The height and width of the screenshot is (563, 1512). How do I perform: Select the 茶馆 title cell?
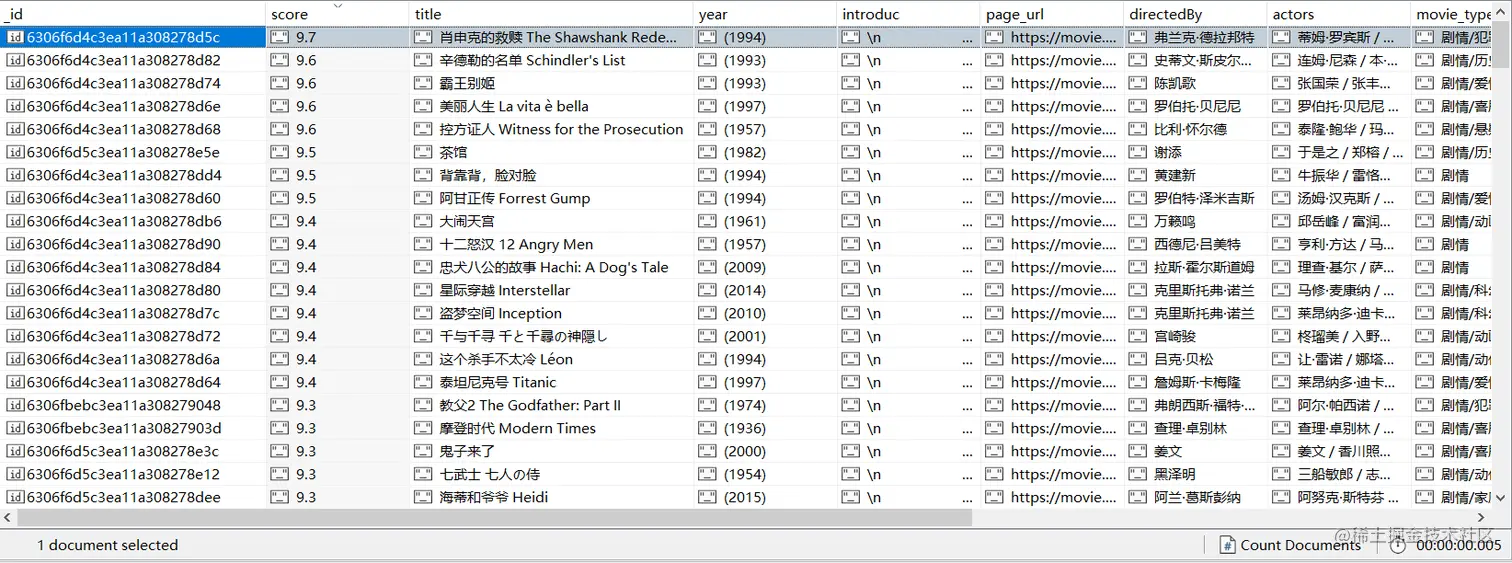pyautogui.click(x=551, y=152)
